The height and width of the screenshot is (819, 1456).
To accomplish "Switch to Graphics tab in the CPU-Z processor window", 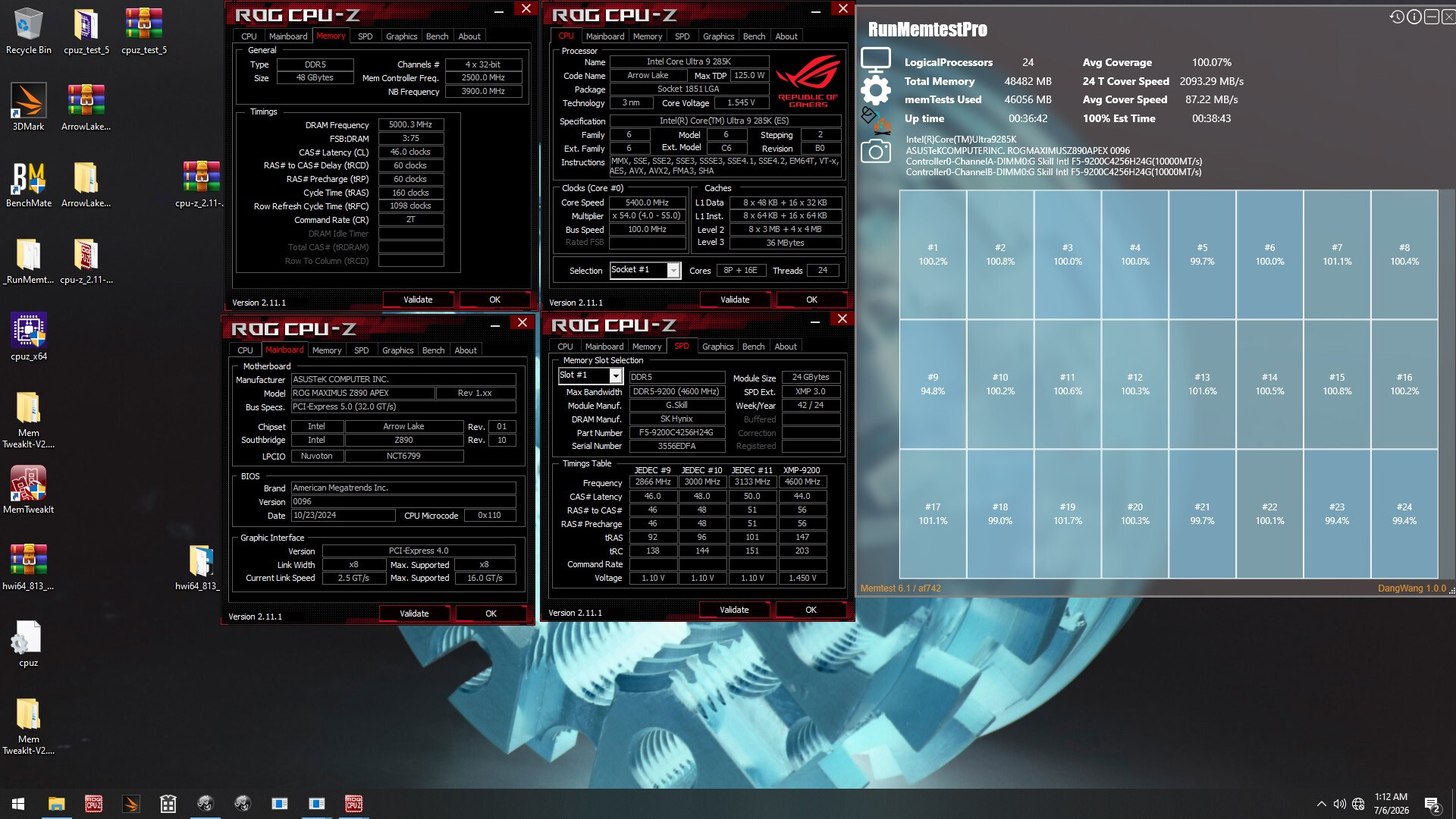I will 718,36.
